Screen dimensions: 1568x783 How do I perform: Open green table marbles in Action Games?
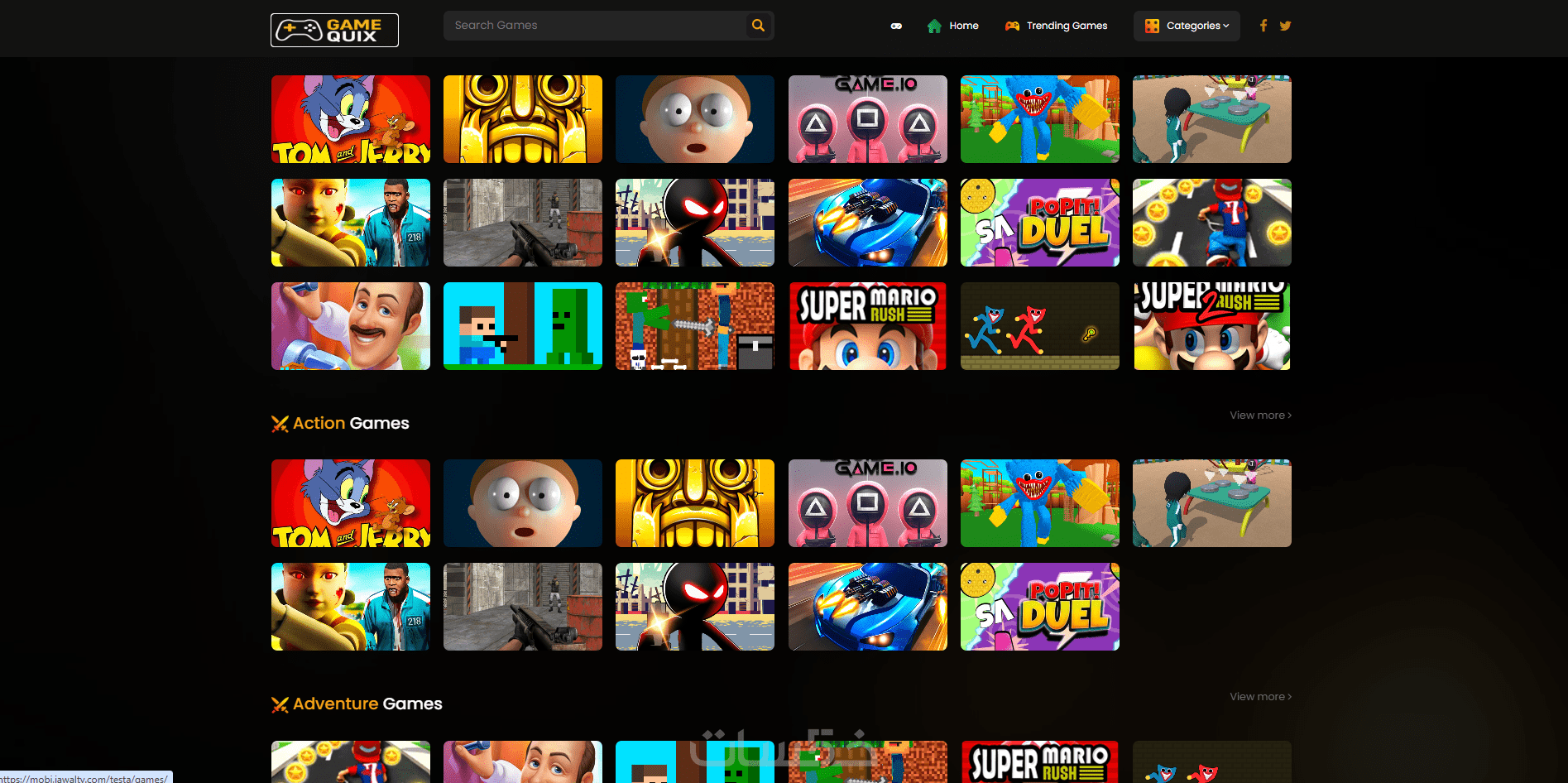coord(1212,503)
